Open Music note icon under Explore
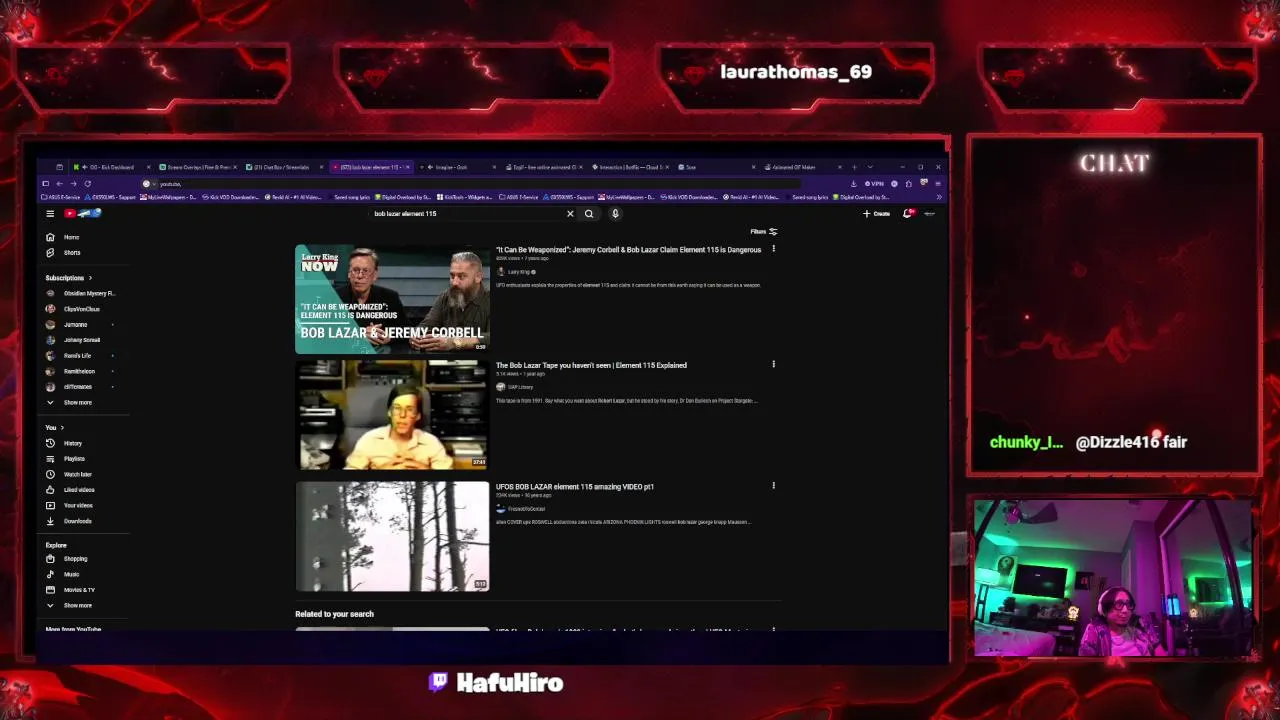This screenshot has height=720, width=1280. click(x=50, y=574)
